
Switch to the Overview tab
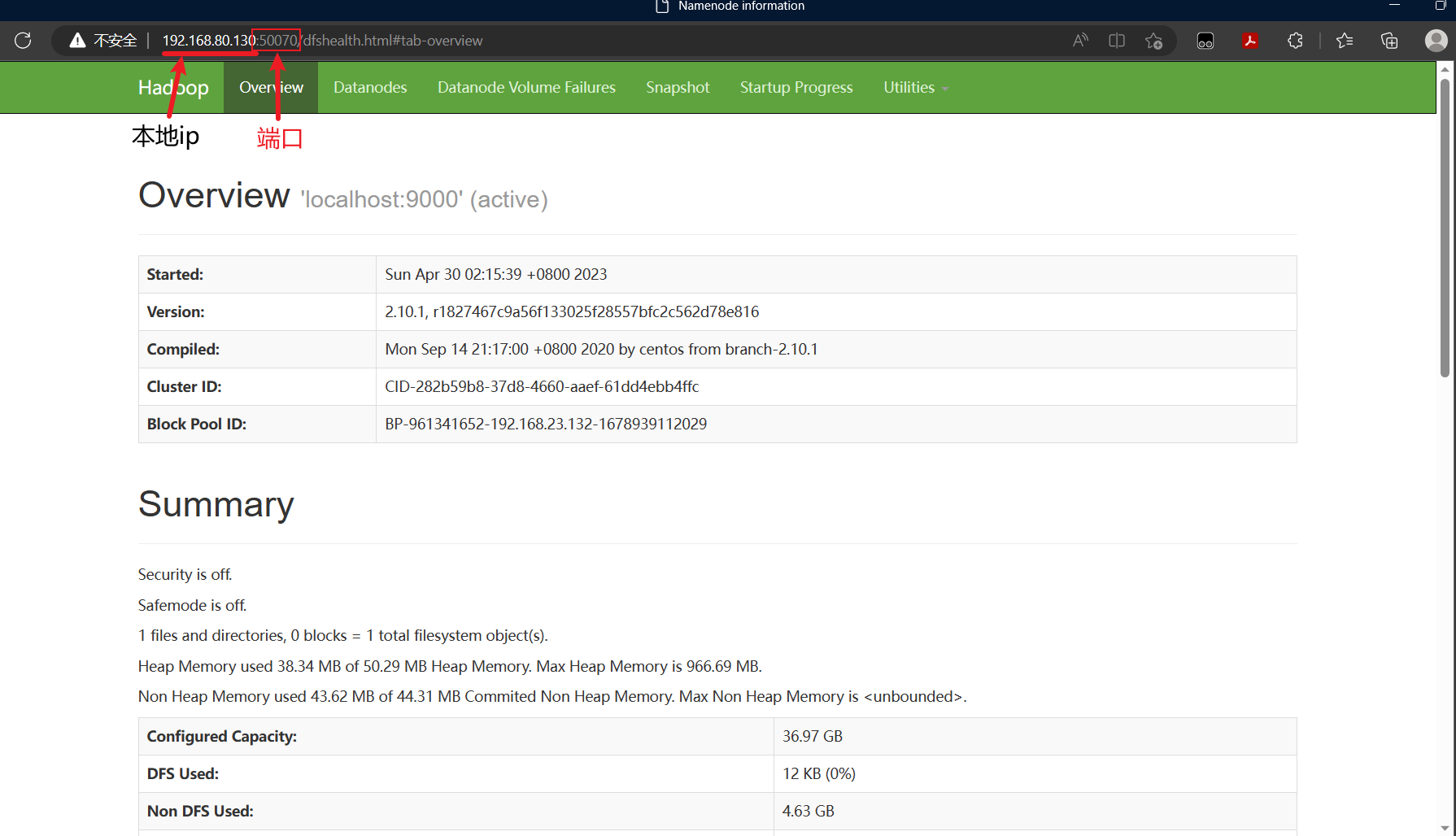271,87
